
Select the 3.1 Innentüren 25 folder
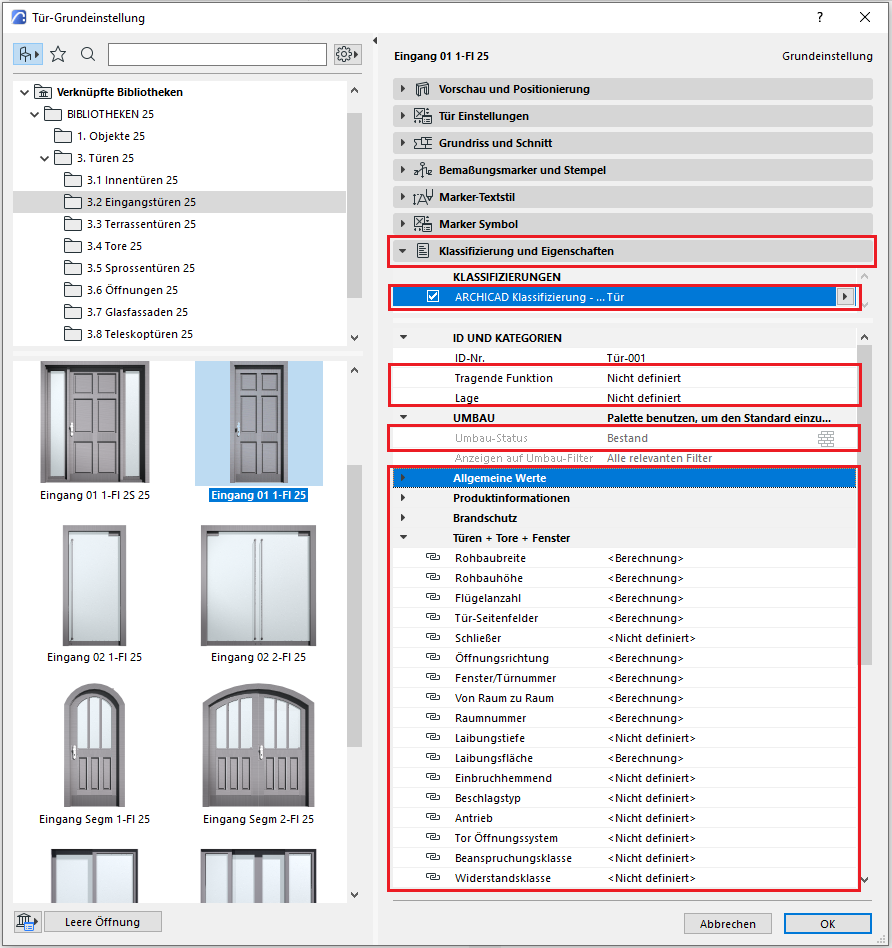(x=132, y=180)
